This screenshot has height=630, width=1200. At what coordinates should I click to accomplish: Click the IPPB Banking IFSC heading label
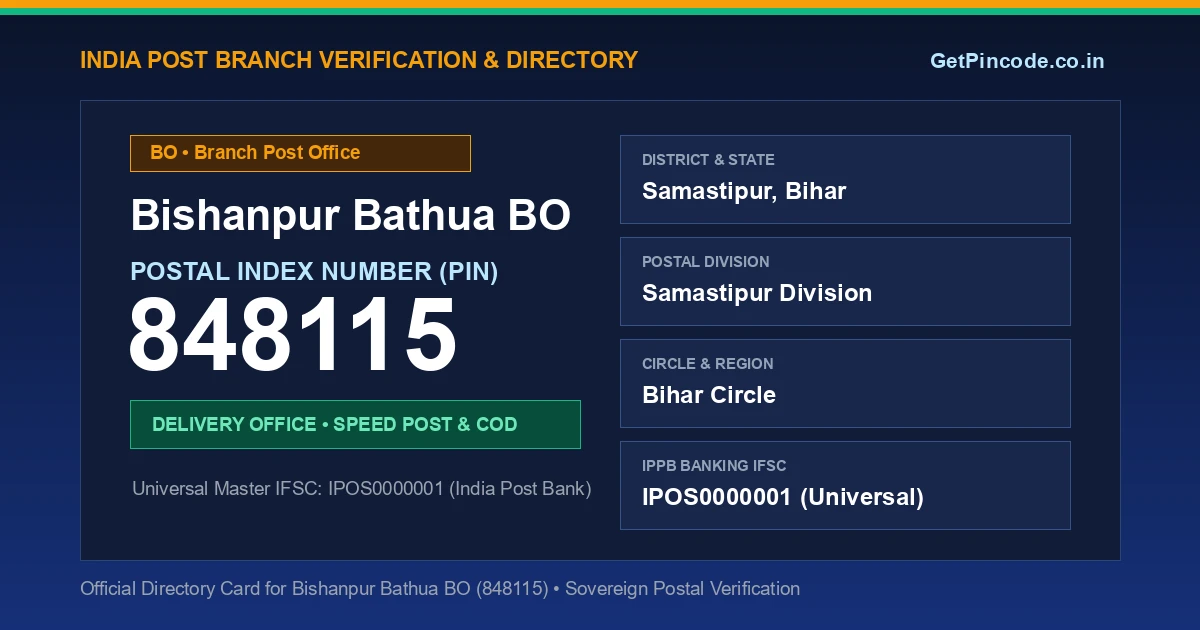pyautogui.click(x=714, y=466)
